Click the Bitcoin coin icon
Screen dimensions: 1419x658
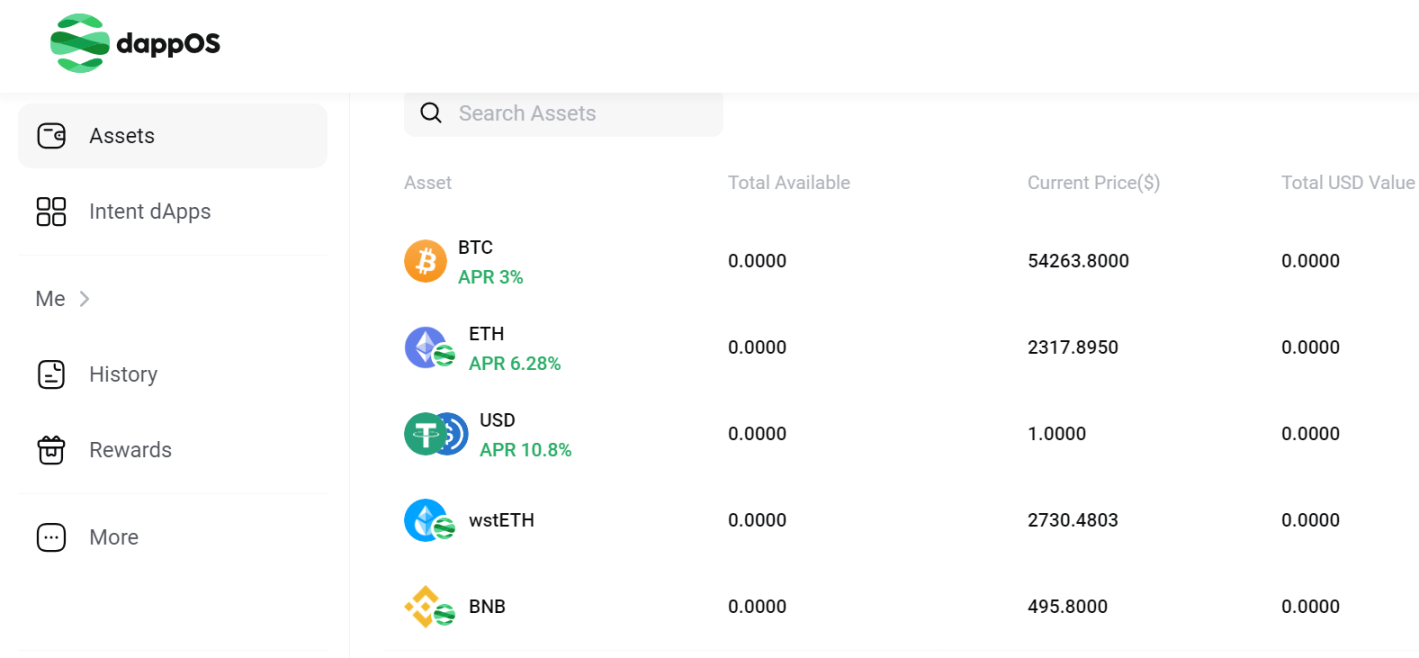point(425,260)
